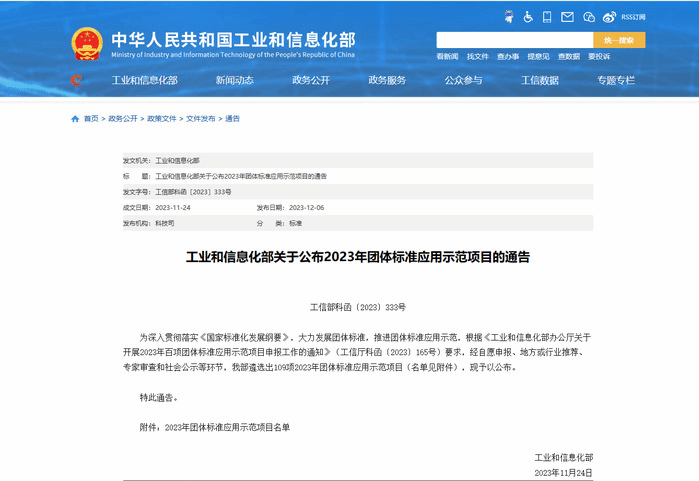
Task: Open the RSS订阅 link
Action: (x=634, y=17)
